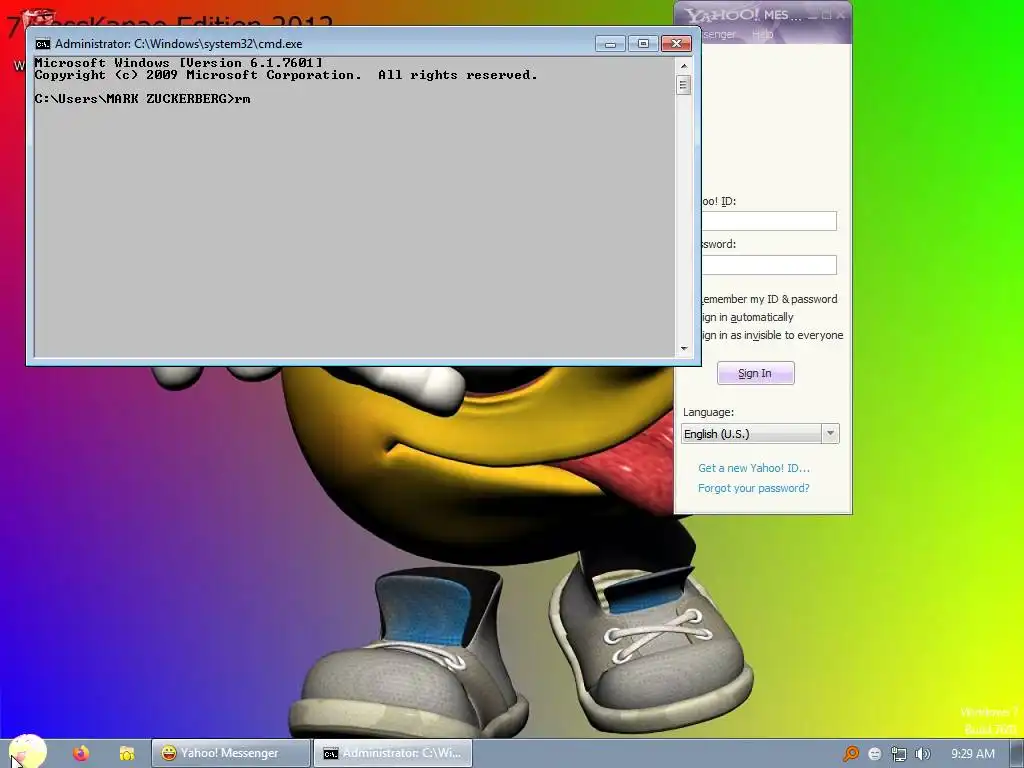Click the Show desktop strip beside the clock
Screen dimensions: 1024x768
click(x=1016, y=754)
